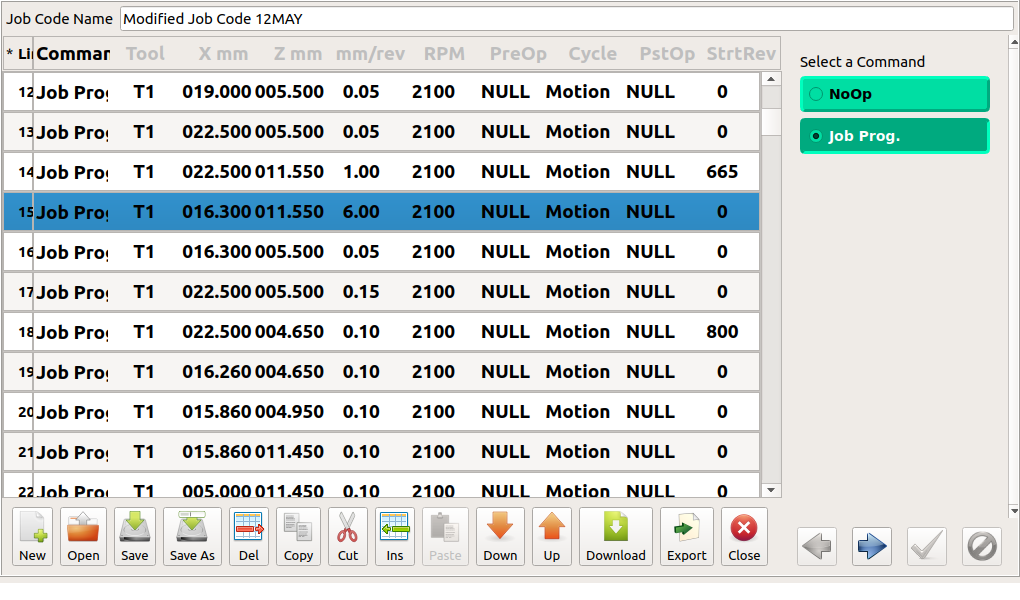The image size is (1020, 600).
Task: Click Z value 004.950 in line 20
Action: tap(289, 412)
